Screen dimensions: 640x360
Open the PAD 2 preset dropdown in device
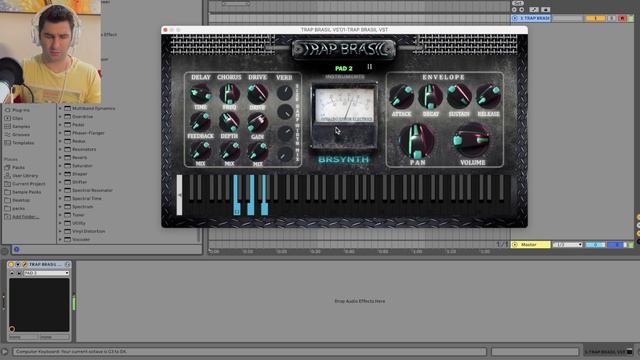coord(46,273)
